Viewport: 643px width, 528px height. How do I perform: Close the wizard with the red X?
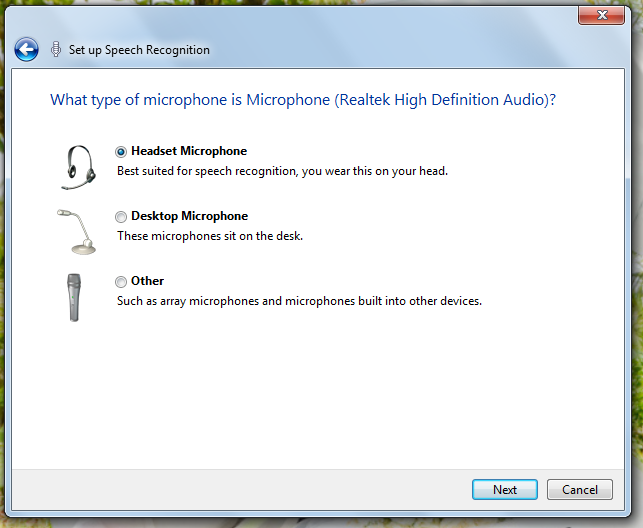tap(602, 16)
